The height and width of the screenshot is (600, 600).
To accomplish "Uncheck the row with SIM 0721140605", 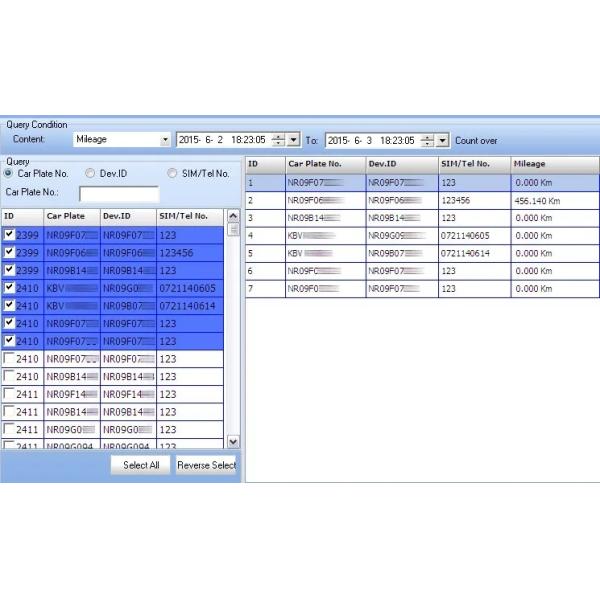I will (9, 288).
